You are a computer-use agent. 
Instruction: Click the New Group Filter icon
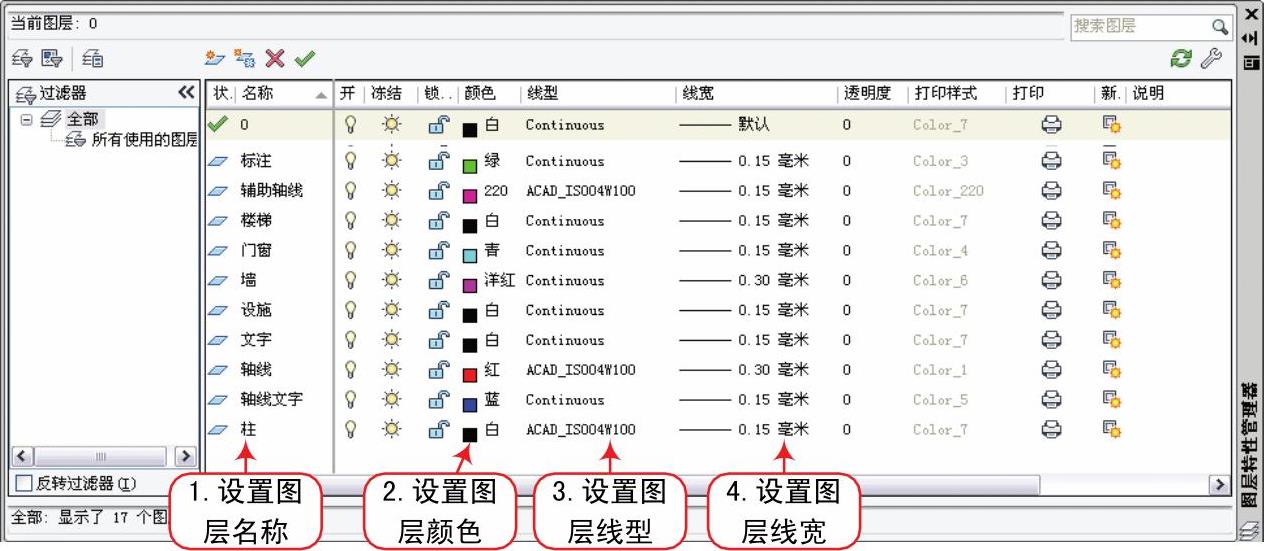[x=52, y=59]
